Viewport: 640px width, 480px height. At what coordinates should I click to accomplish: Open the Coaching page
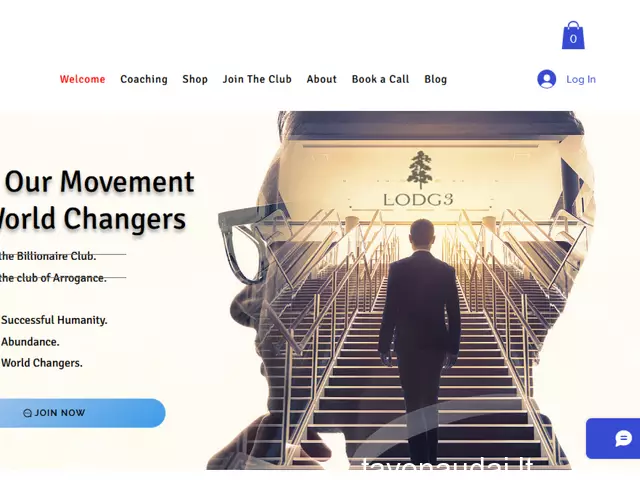144,79
